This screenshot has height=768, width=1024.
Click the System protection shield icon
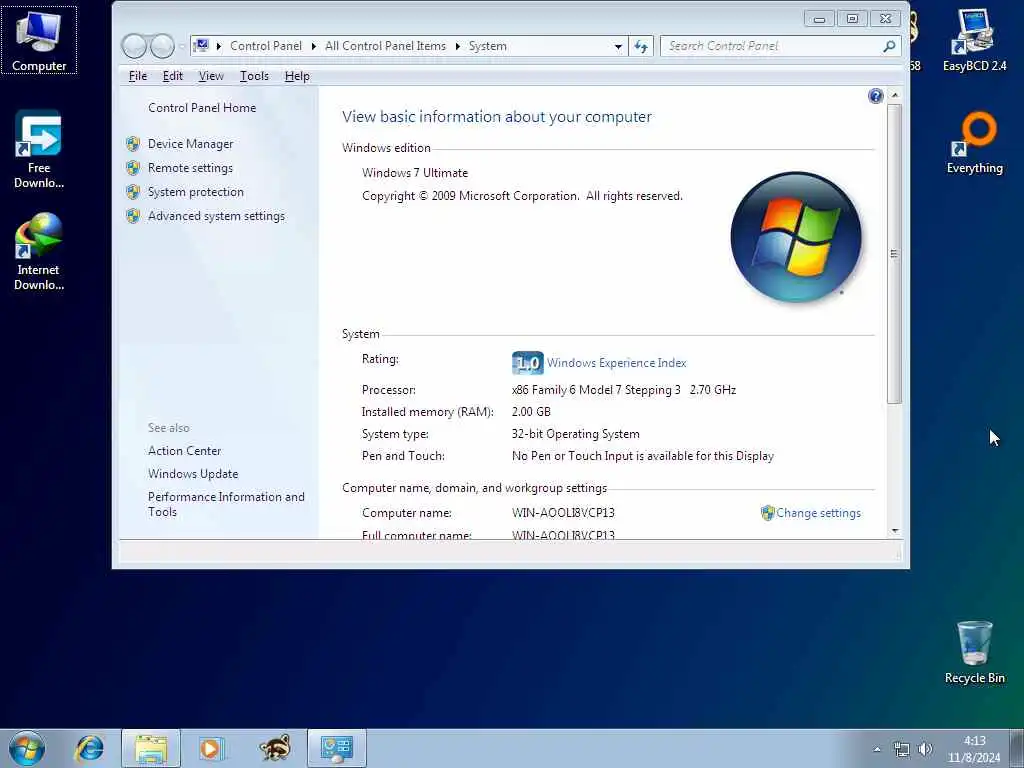pos(133,192)
